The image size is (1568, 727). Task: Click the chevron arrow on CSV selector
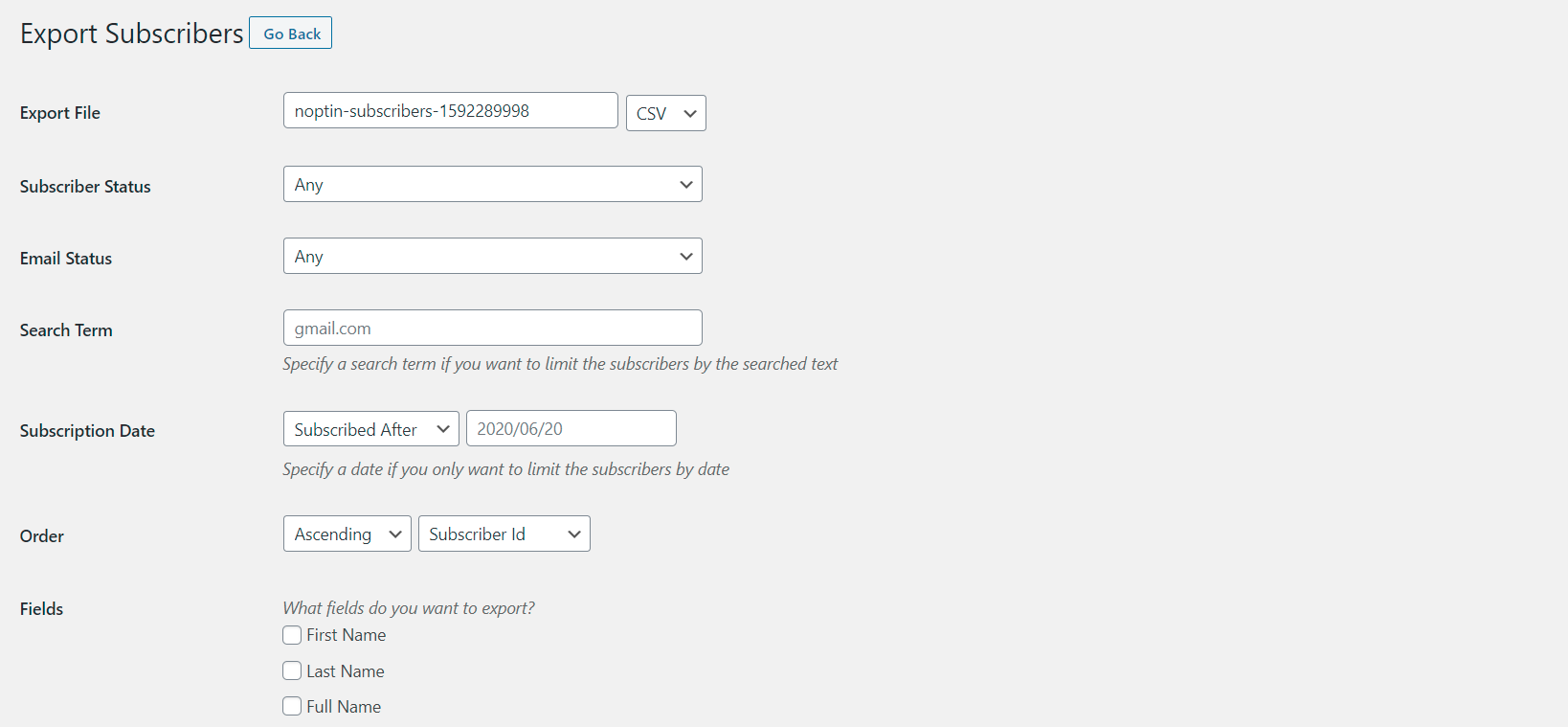[x=689, y=114]
